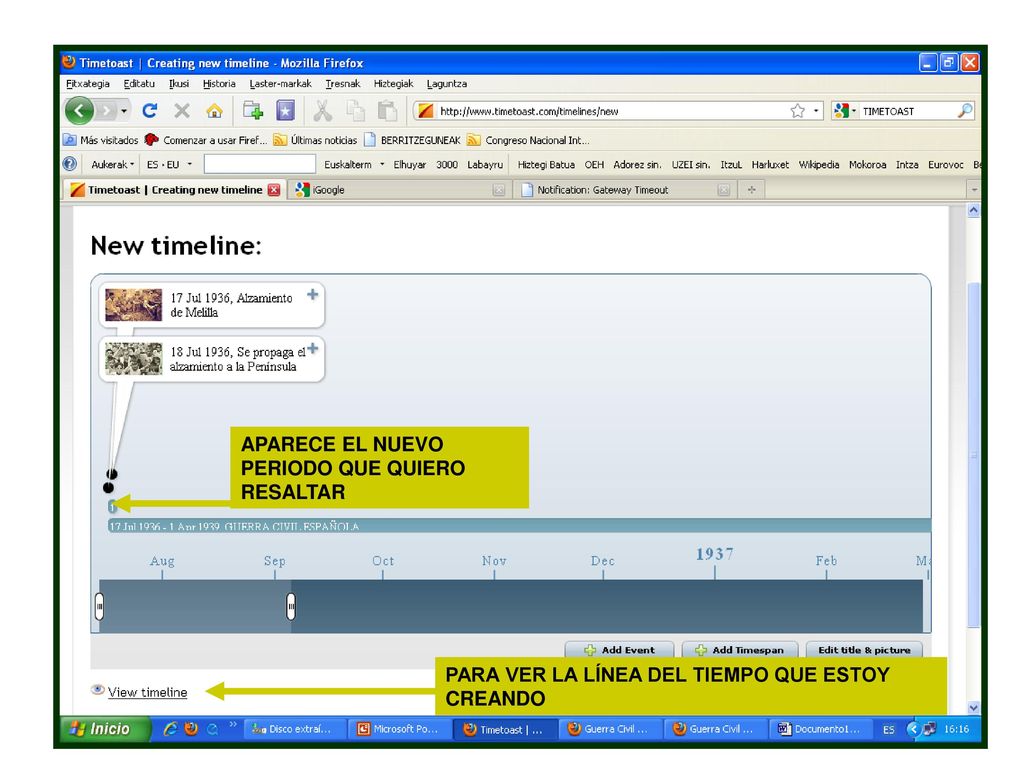Open the Hiztegiak menu
Screen dimensions: 1024x768
coord(393,84)
